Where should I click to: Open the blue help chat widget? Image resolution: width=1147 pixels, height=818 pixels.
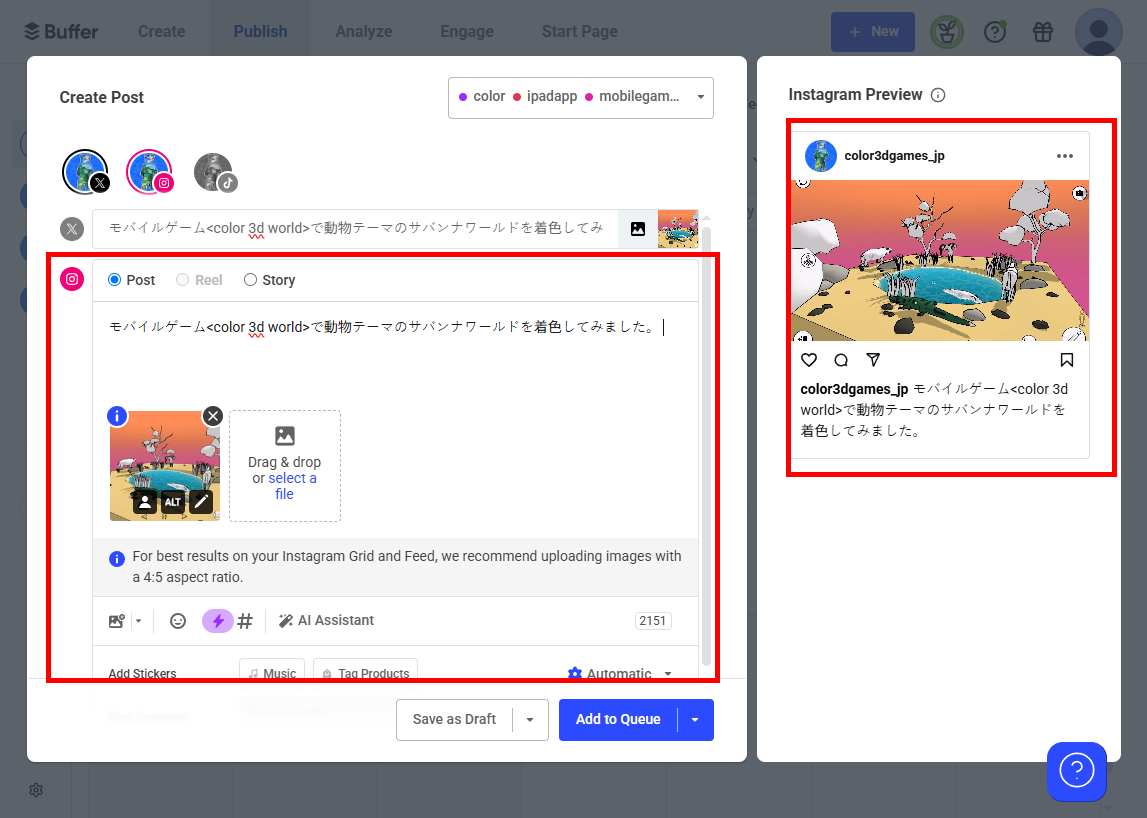[1077, 771]
